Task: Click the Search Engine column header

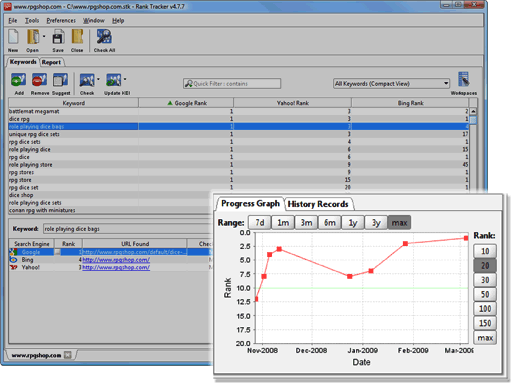Action: pos(31,244)
